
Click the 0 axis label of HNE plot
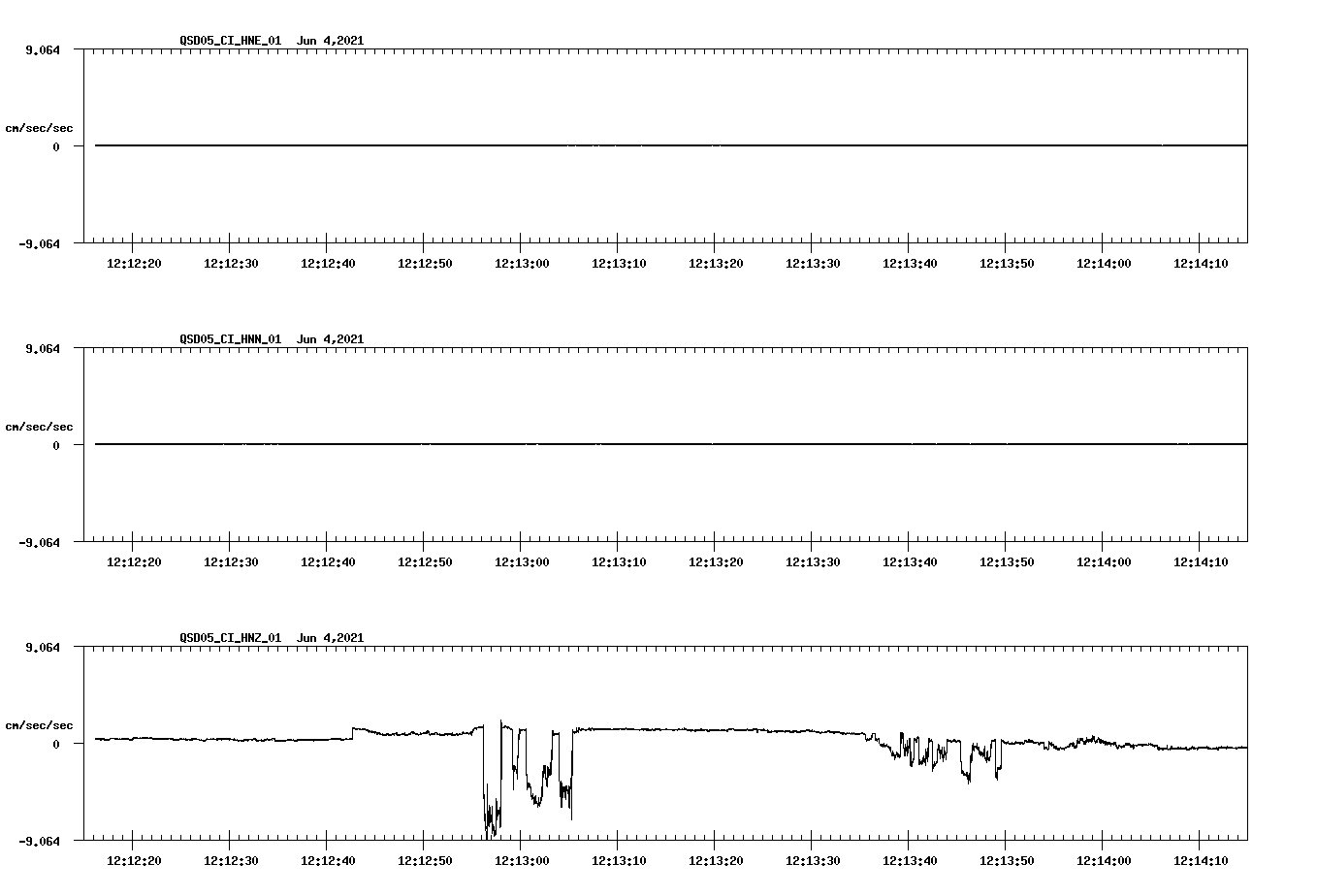(56, 146)
